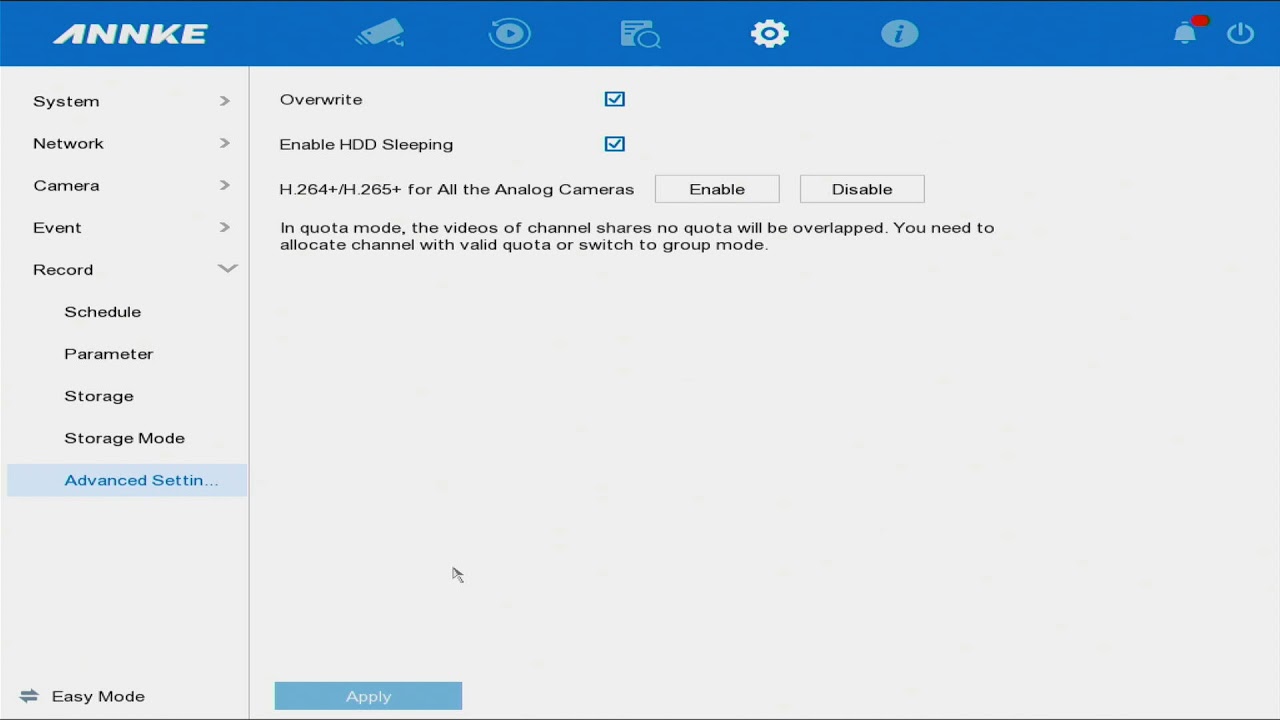
Task: Expand the Network menu arrow
Action: pyautogui.click(x=225, y=143)
